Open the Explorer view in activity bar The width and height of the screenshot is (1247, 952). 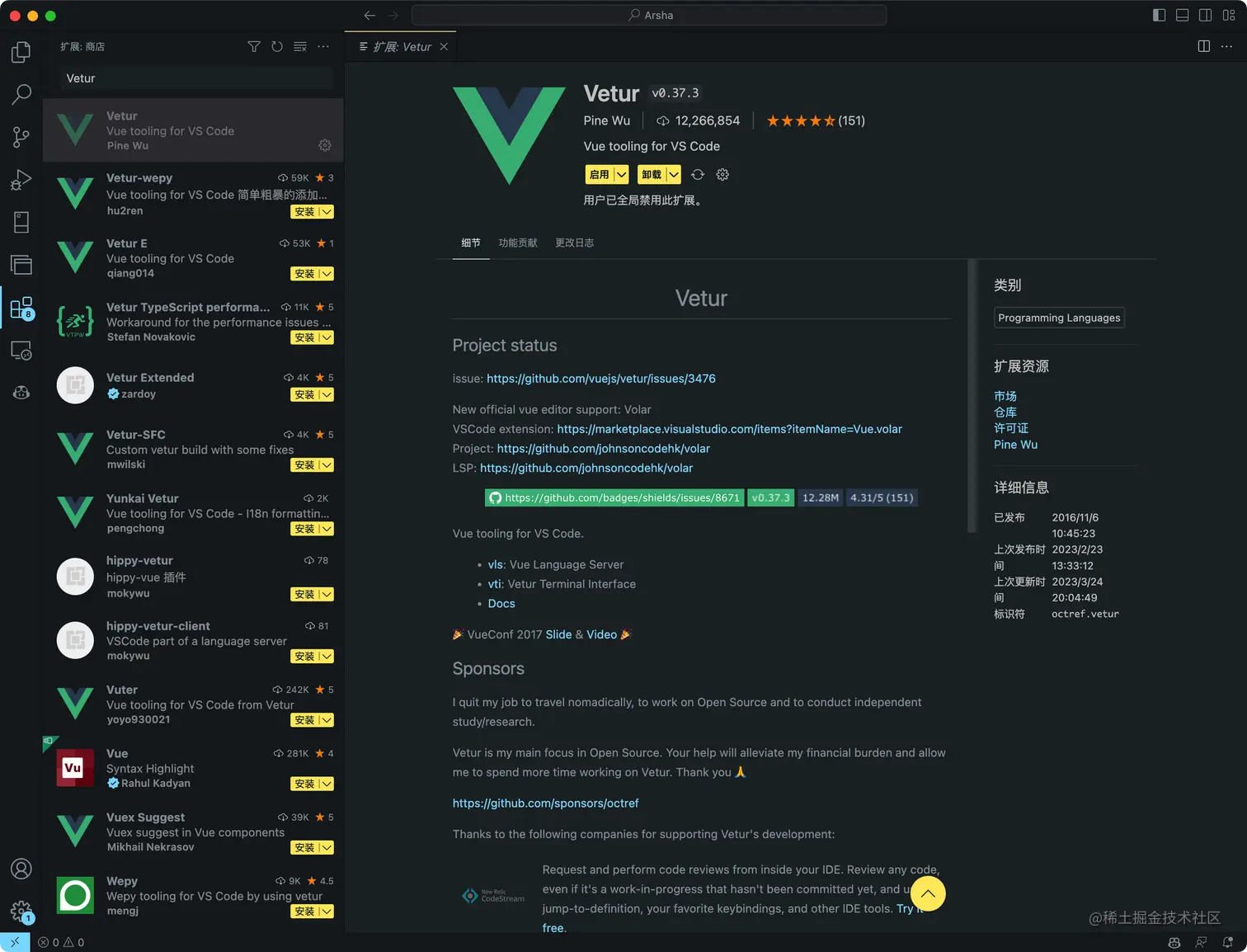coord(21,52)
